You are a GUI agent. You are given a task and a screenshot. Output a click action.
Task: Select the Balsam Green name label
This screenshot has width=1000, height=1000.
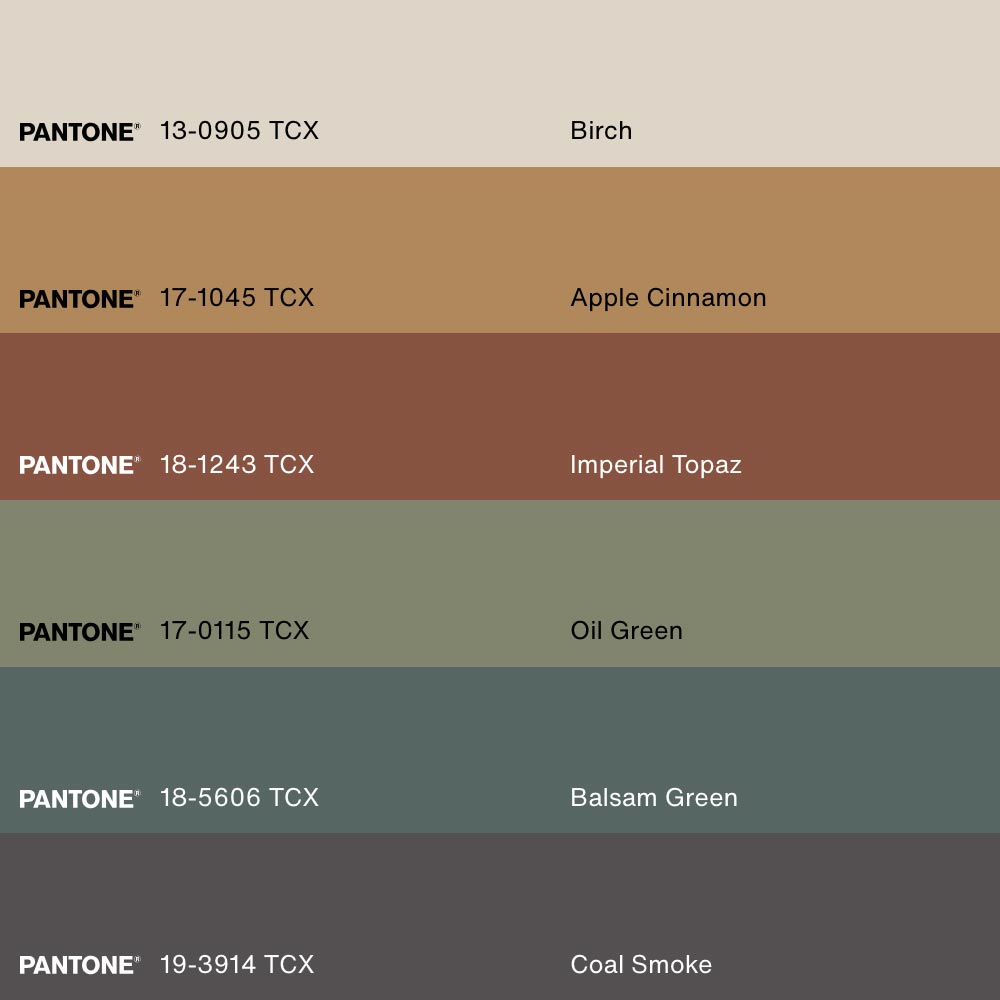653,798
